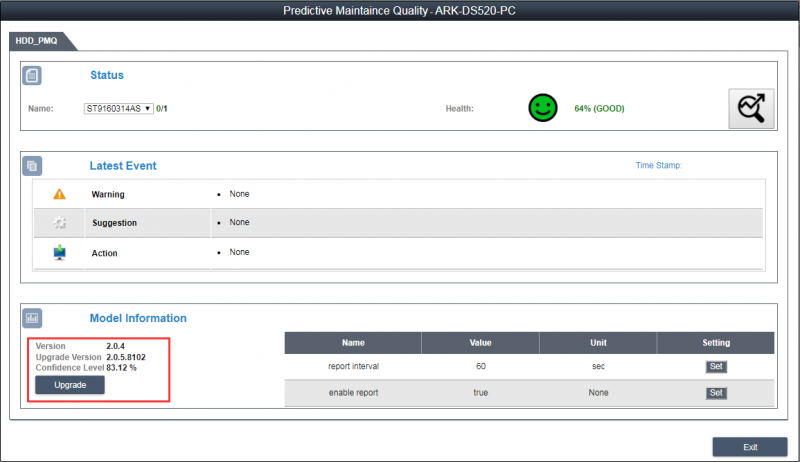The image size is (800, 462).
Task: Click the Status section document icon
Action: (32, 75)
